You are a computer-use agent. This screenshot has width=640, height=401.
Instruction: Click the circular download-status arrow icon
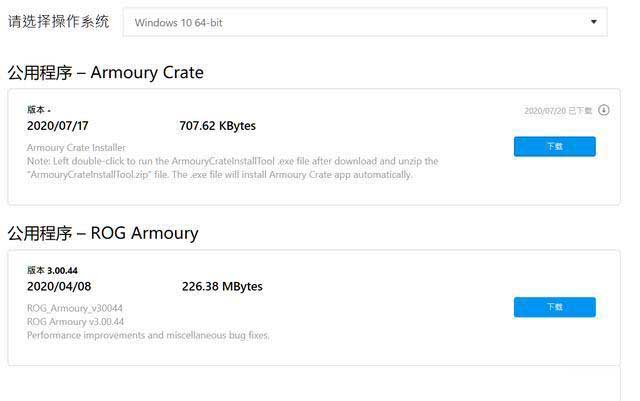click(x=604, y=110)
